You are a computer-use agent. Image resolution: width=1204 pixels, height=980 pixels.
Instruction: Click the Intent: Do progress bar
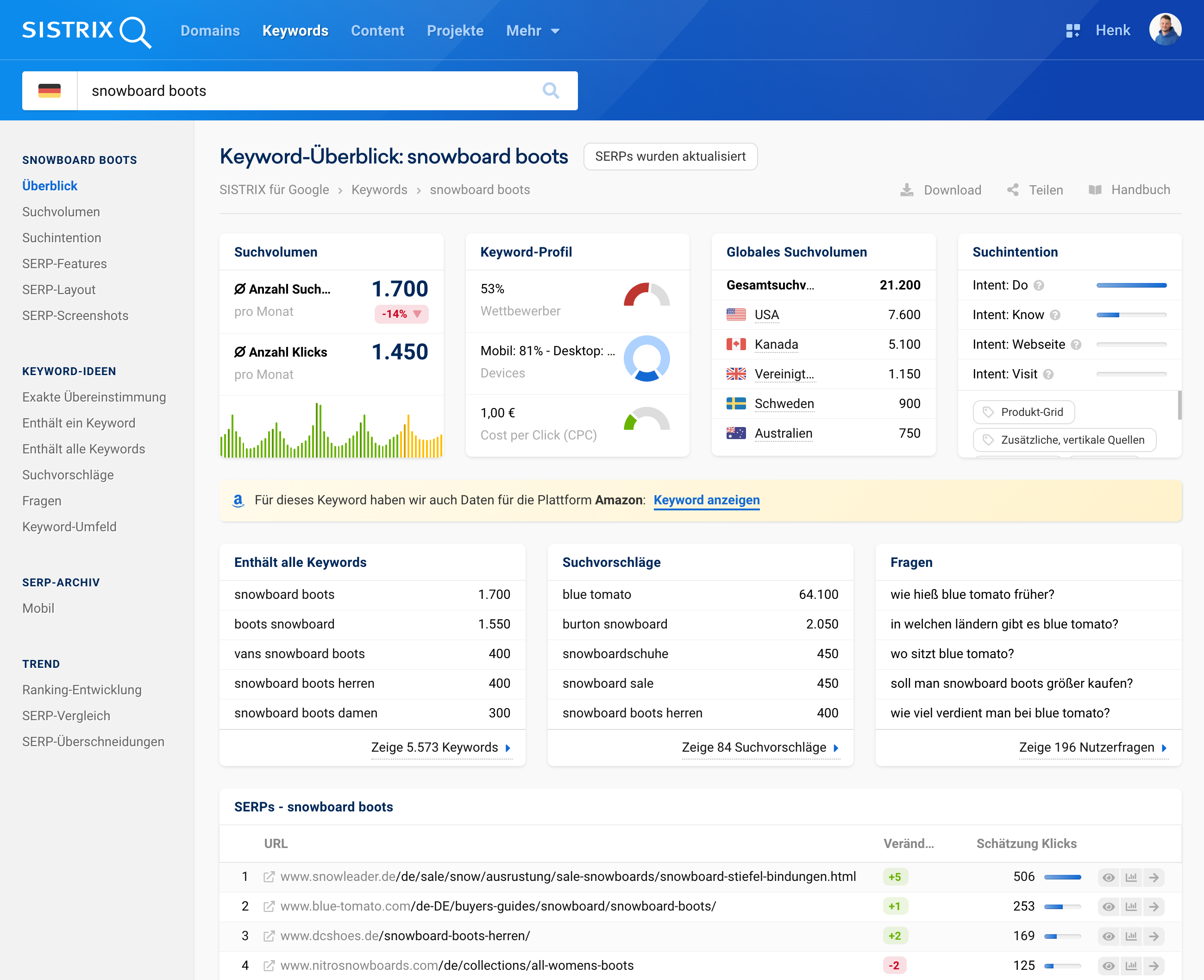pyautogui.click(x=1131, y=285)
